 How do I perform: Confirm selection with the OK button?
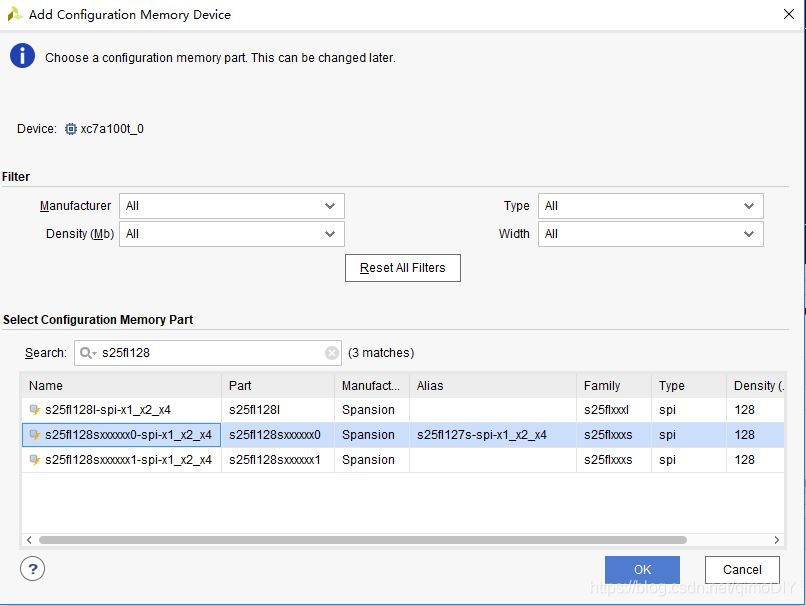641,568
